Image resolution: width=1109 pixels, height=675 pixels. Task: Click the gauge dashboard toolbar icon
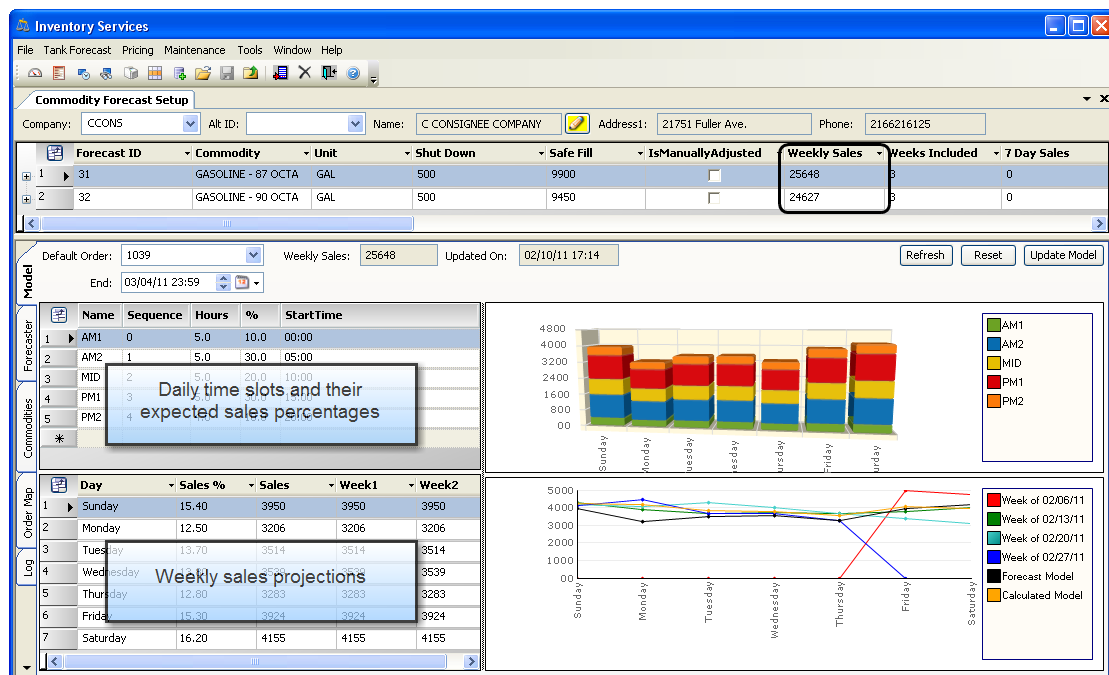coord(35,73)
